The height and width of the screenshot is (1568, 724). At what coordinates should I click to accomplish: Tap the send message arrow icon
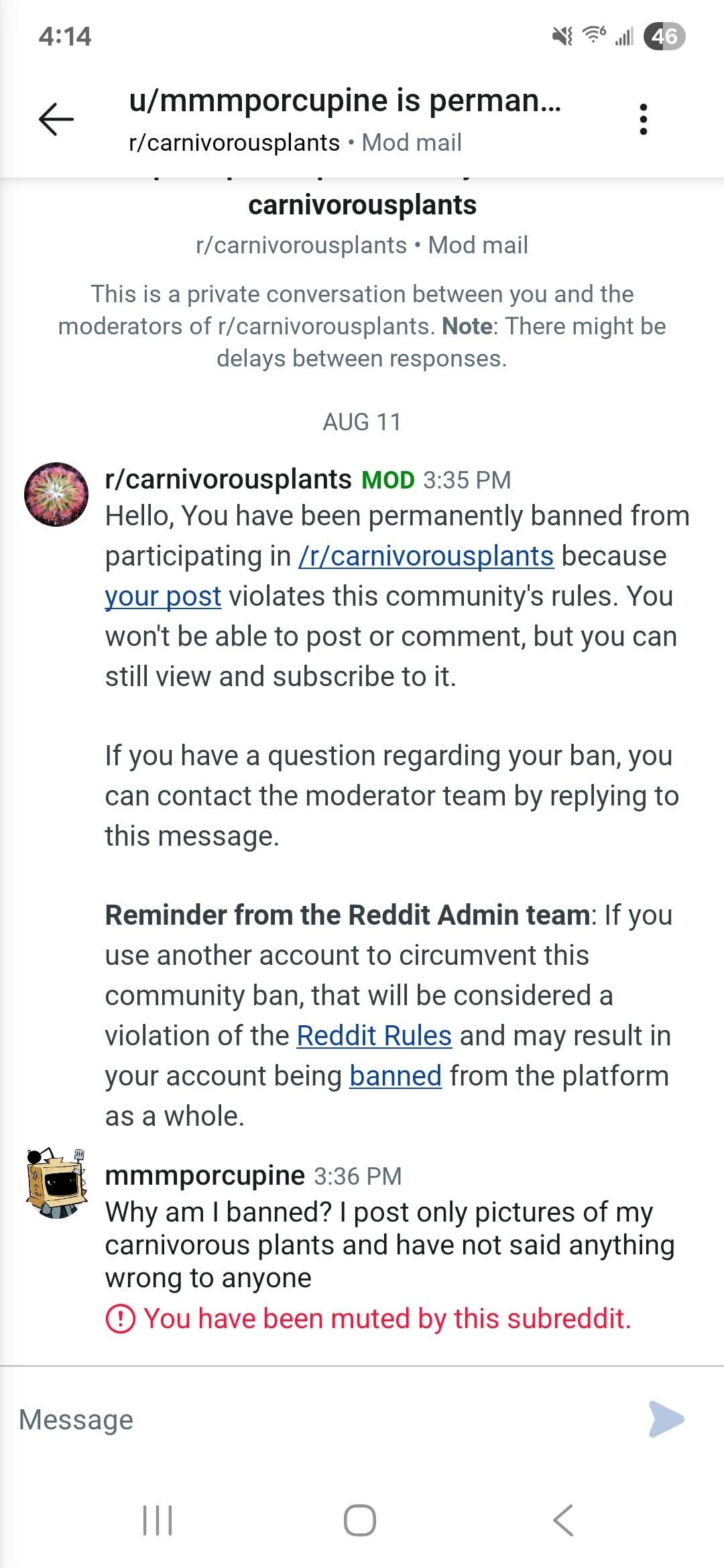[666, 1419]
